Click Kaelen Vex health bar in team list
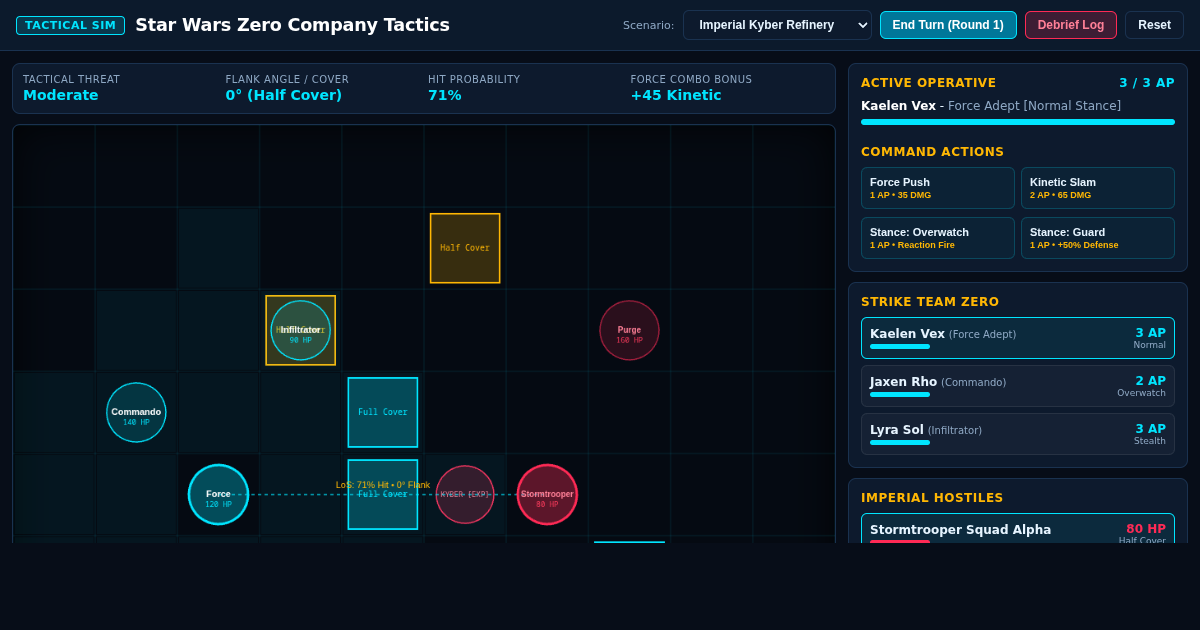This screenshot has width=1200, height=630. point(900,347)
